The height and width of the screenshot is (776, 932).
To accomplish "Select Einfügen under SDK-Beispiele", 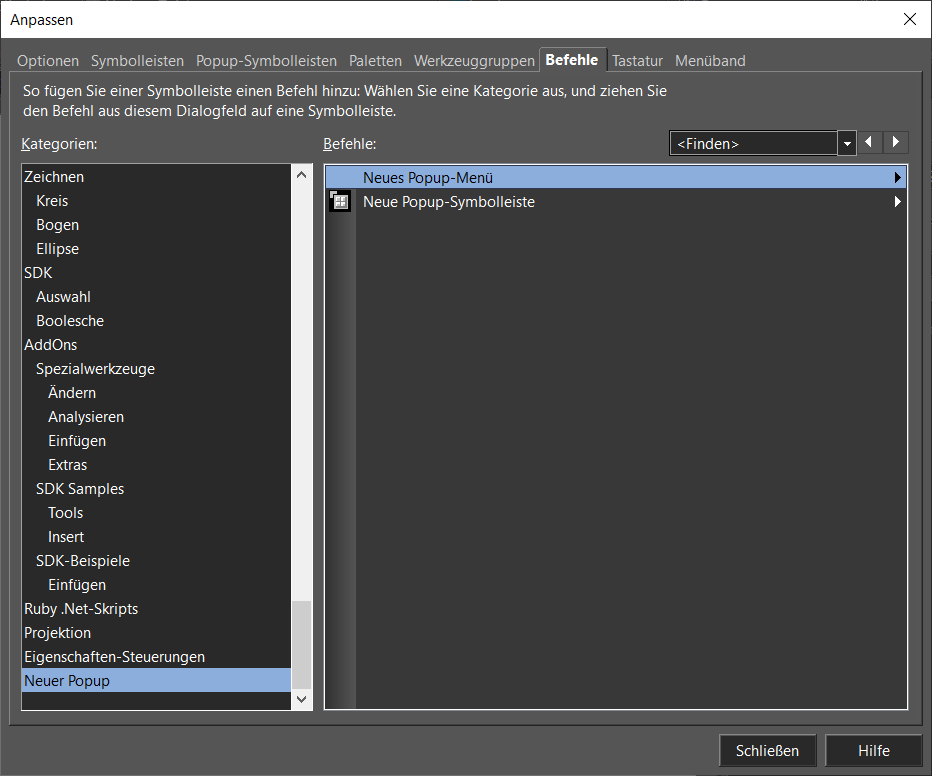I will point(156,585).
